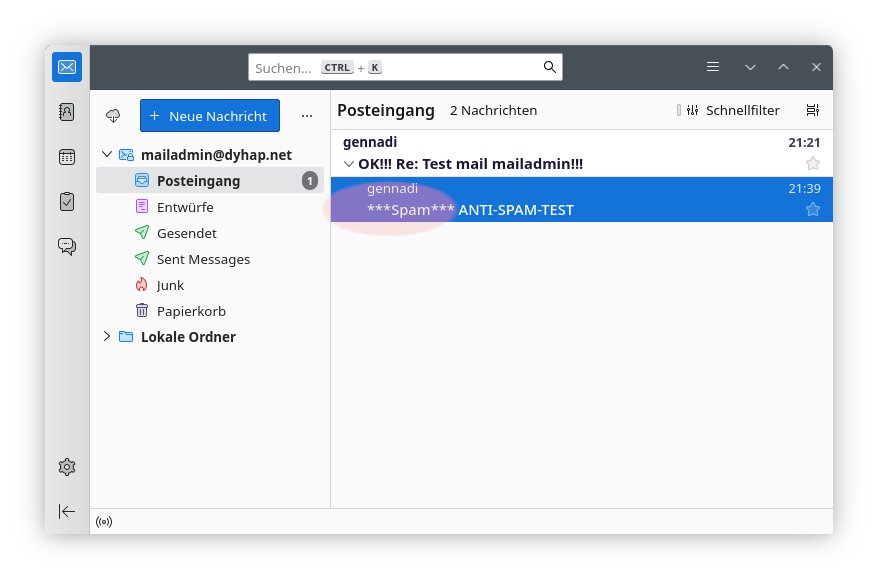The width and height of the screenshot is (878, 579).
Task: Open the Chat space
Action: (67, 246)
